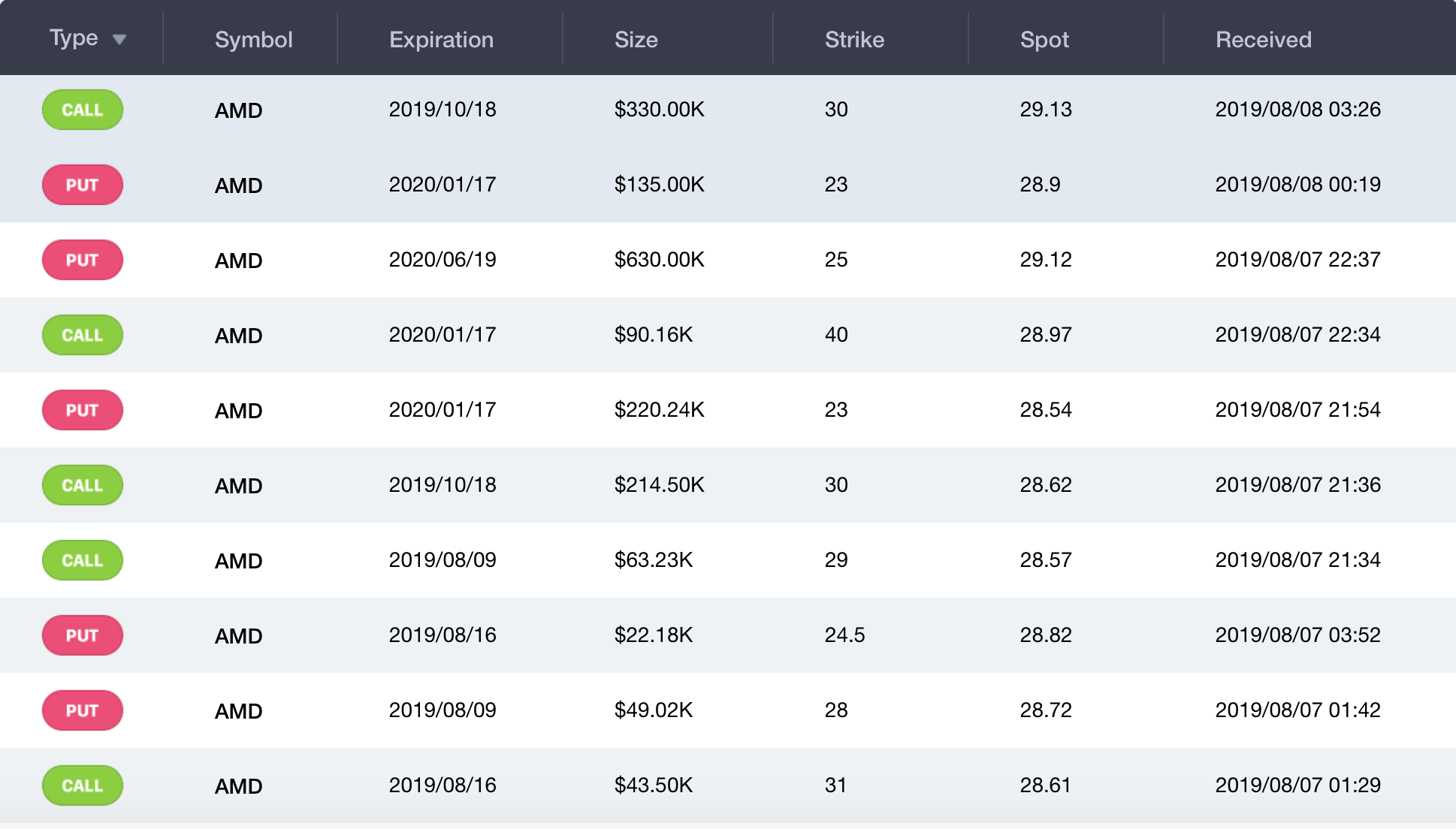
Task: Click CALL badge for $90.16K trade
Action: [83, 335]
